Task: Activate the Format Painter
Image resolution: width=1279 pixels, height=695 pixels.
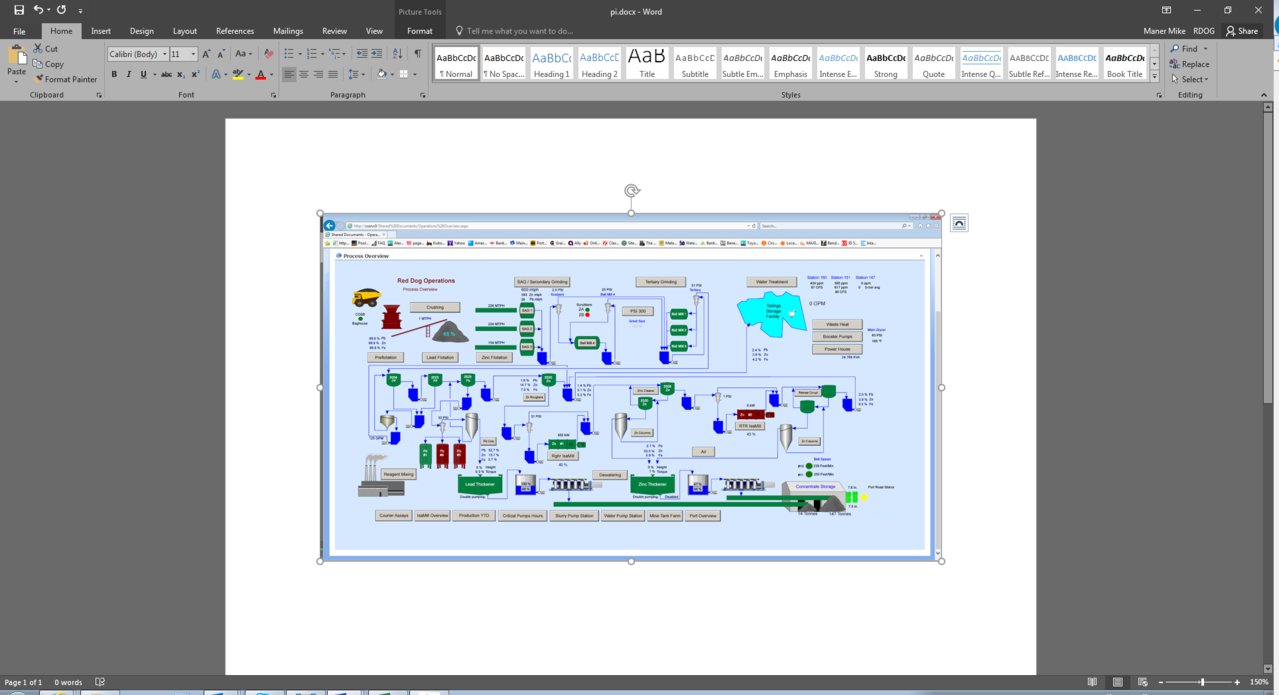Action: pos(66,79)
